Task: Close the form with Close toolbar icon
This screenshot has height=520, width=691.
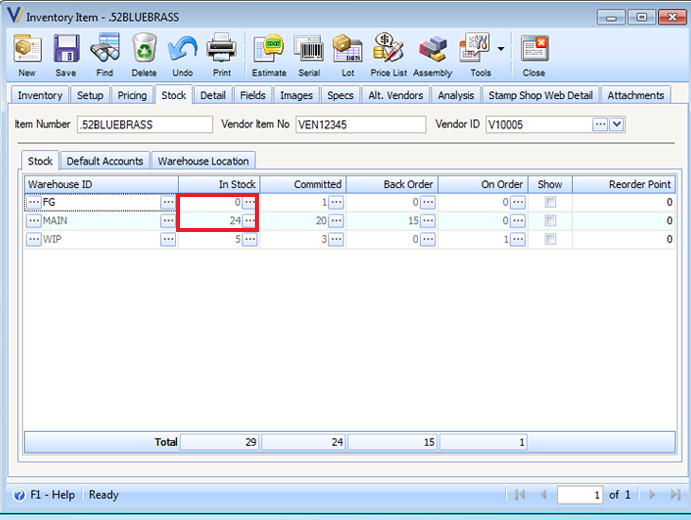Action: [x=534, y=55]
